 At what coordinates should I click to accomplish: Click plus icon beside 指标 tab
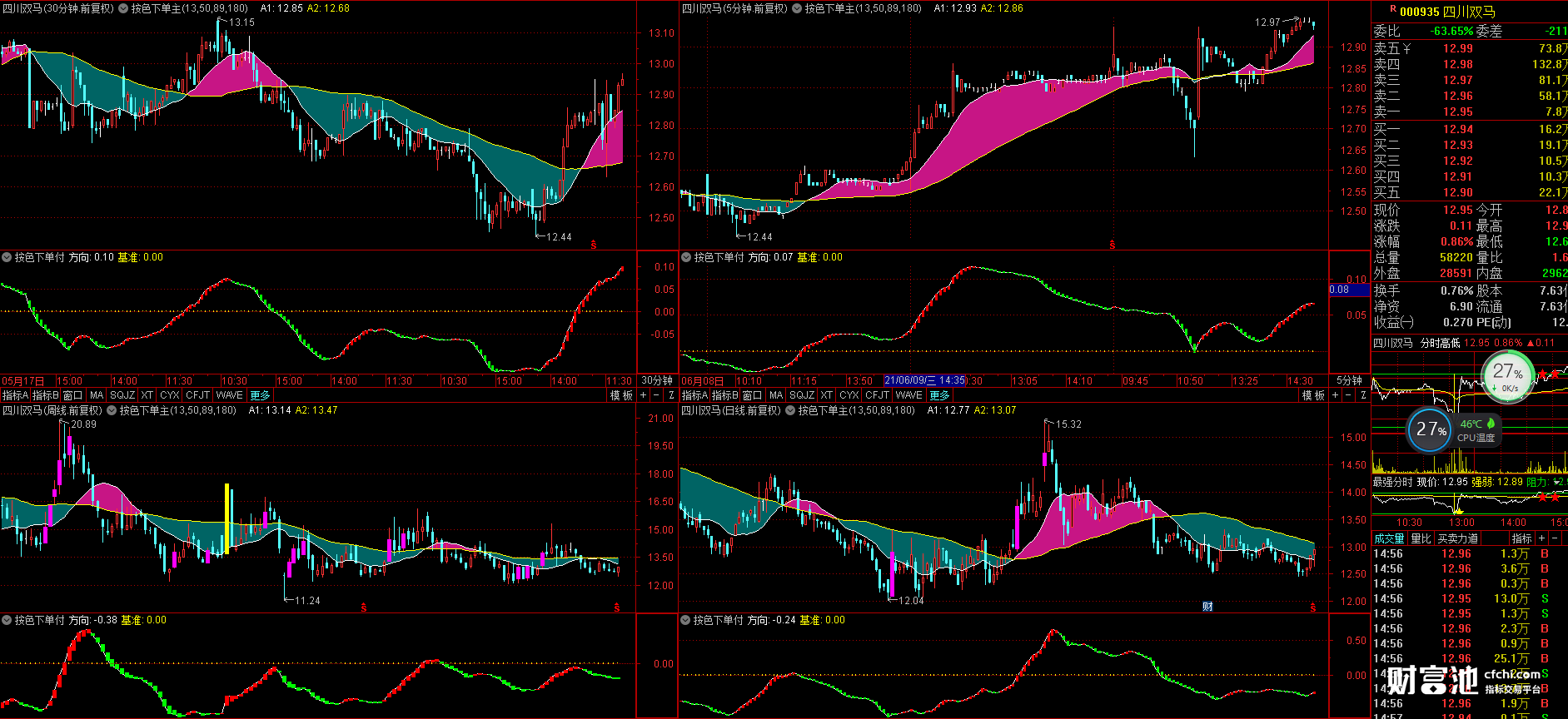coord(1541,538)
